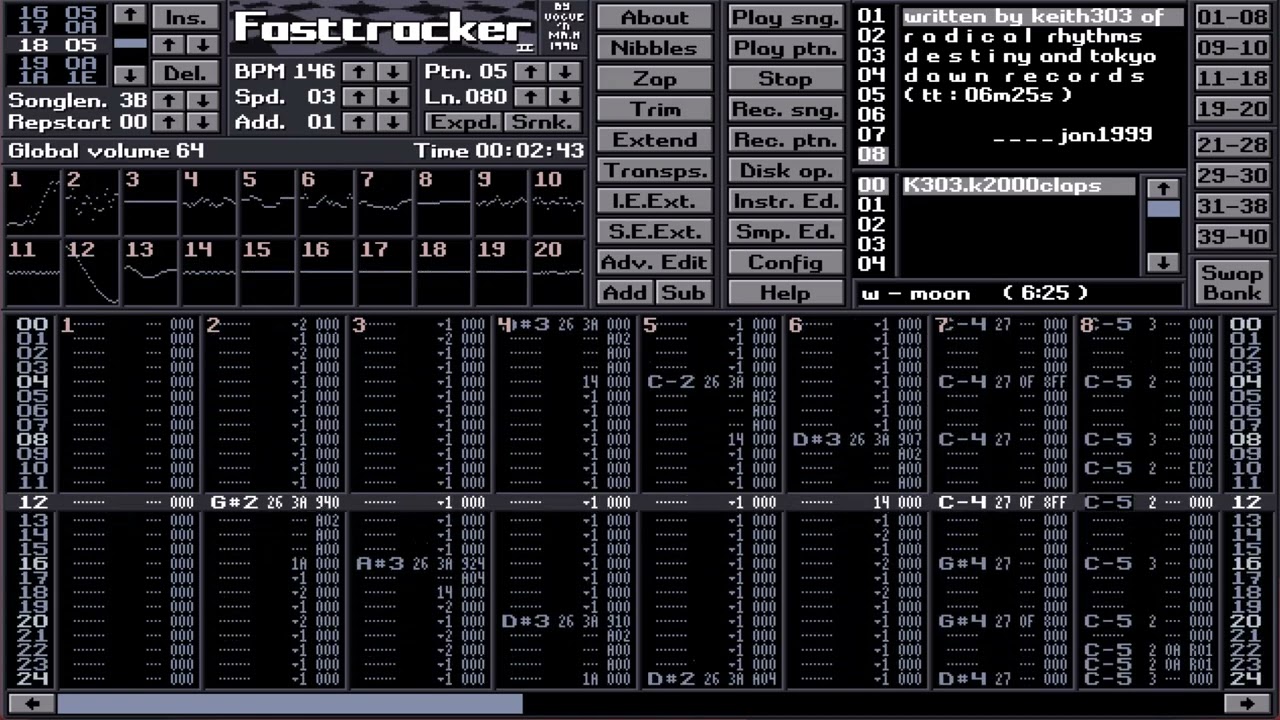Launch the Nibbles game
Screen dimensions: 1280x720
pyautogui.click(x=655, y=48)
